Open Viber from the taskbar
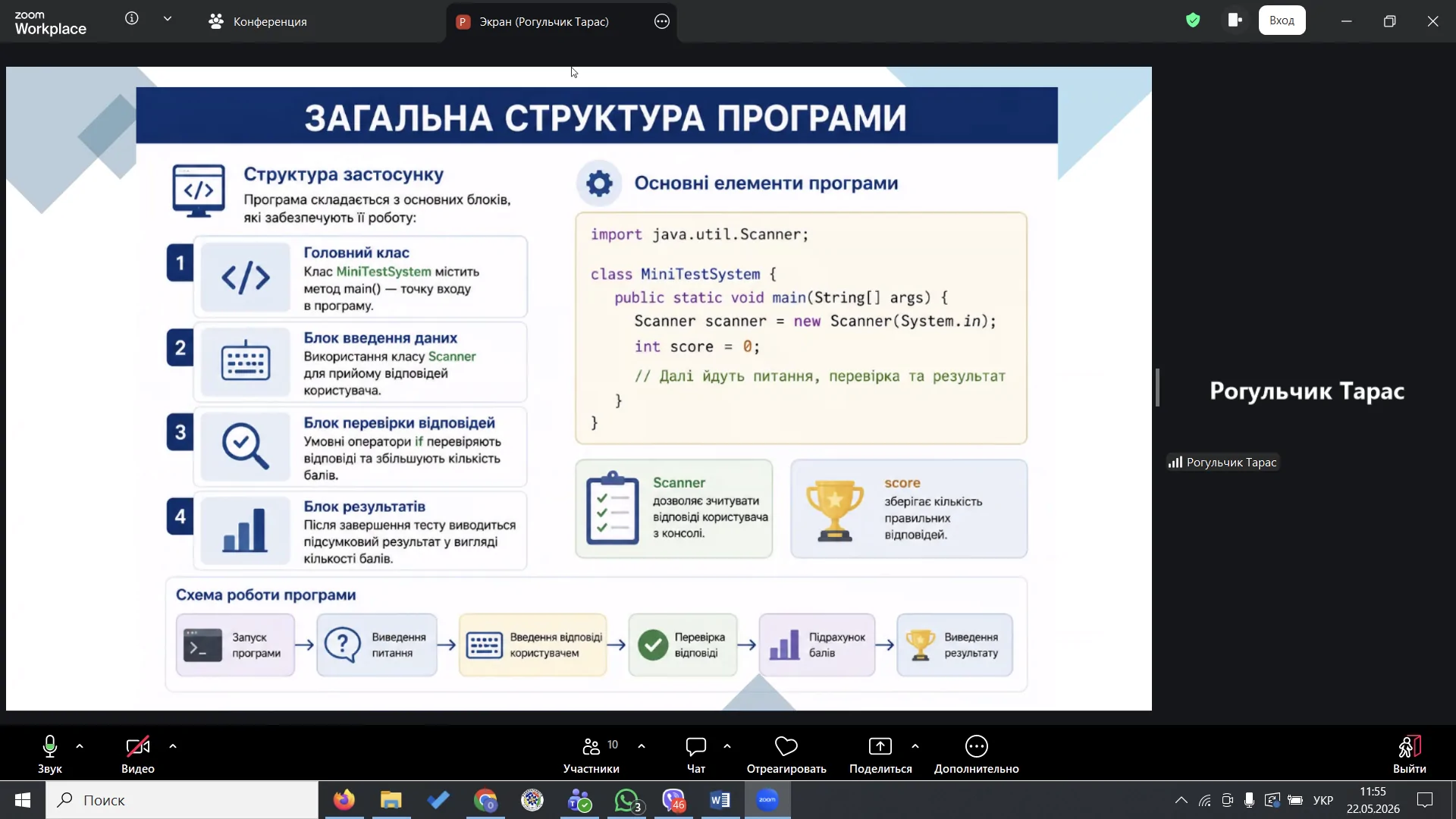Image resolution: width=1456 pixels, height=819 pixels. [673, 800]
